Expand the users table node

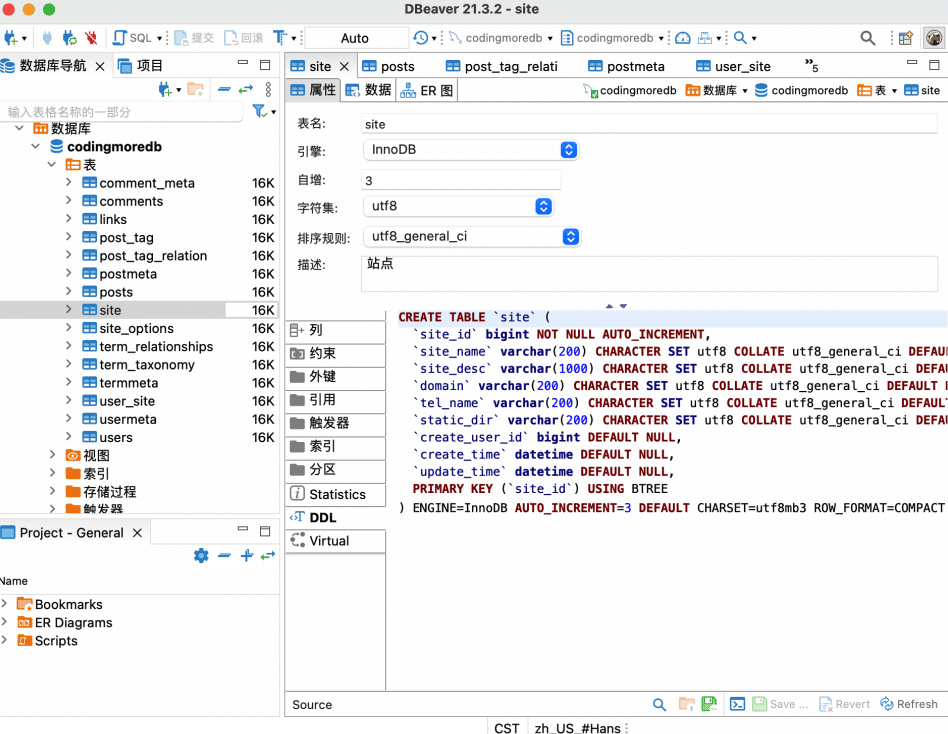(x=68, y=437)
